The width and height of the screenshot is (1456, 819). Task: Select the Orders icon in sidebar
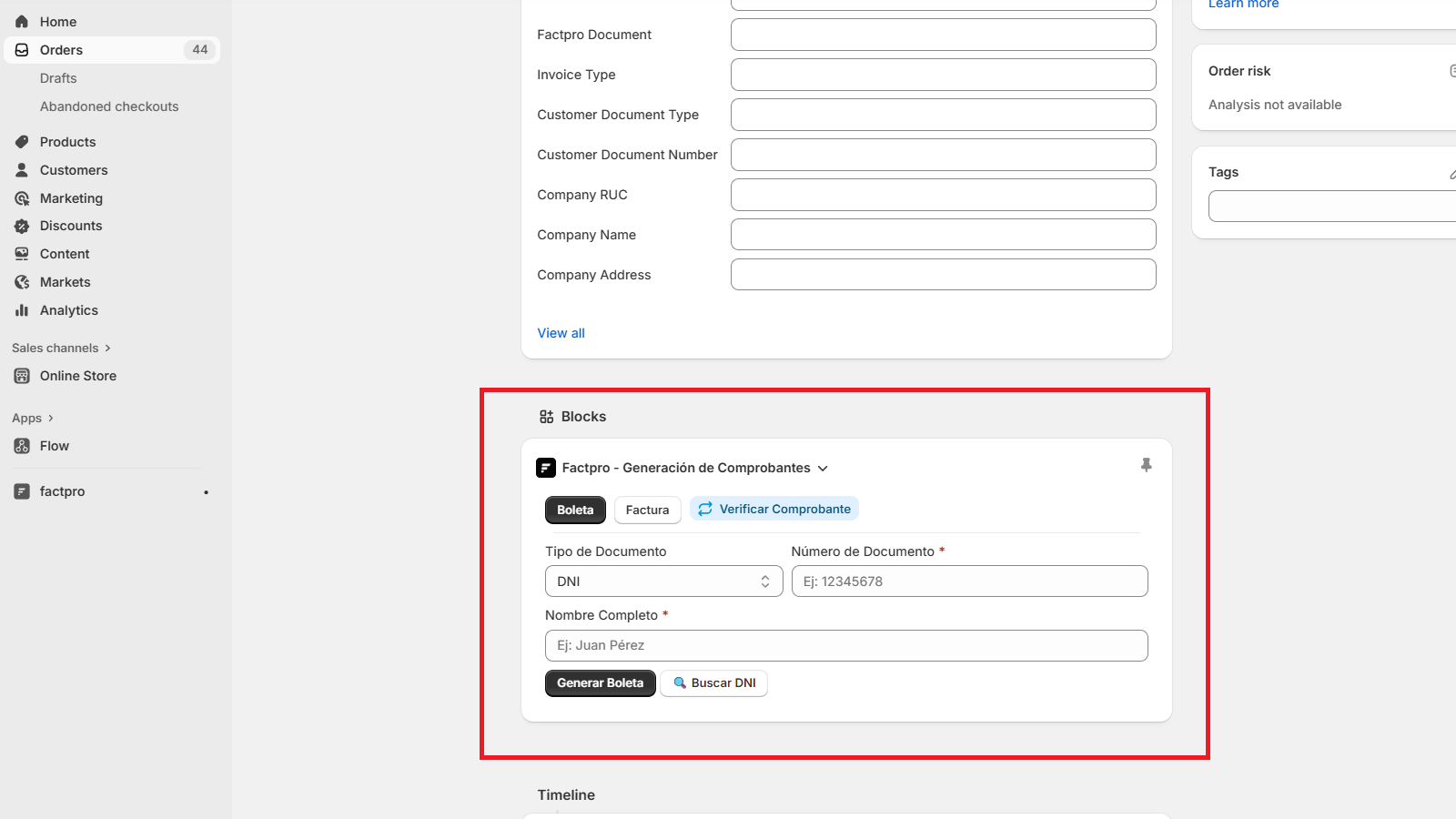(21, 50)
